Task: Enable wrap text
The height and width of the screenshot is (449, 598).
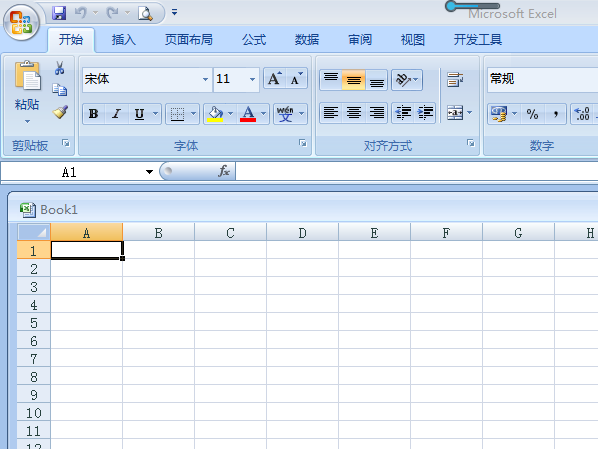Action: (x=455, y=79)
